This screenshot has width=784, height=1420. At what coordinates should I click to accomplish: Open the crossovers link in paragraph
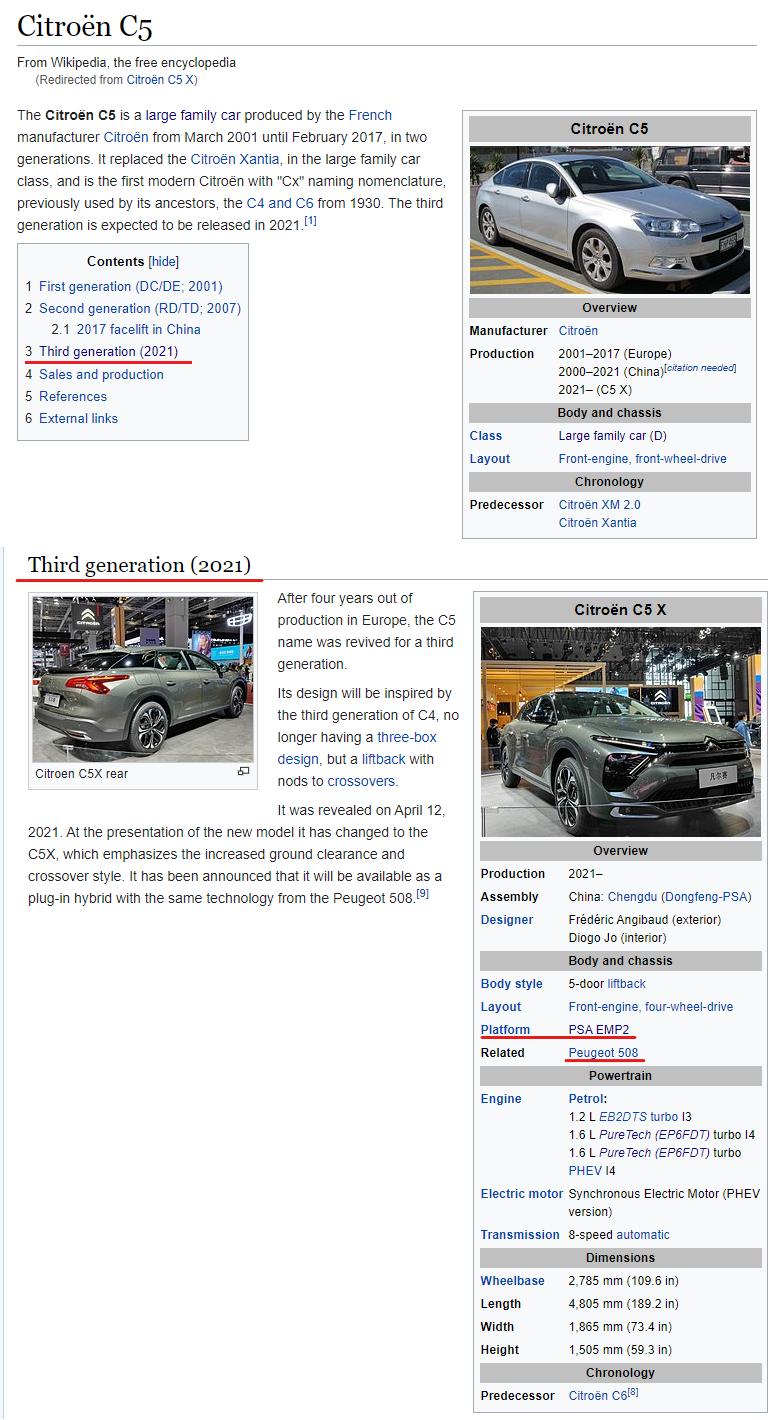361,781
